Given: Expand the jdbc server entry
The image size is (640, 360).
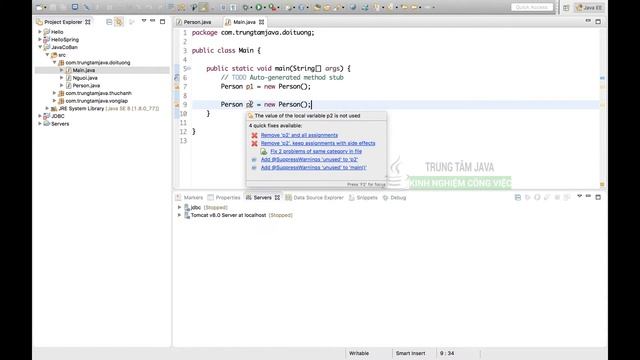Looking at the screenshot, I should click(179, 207).
